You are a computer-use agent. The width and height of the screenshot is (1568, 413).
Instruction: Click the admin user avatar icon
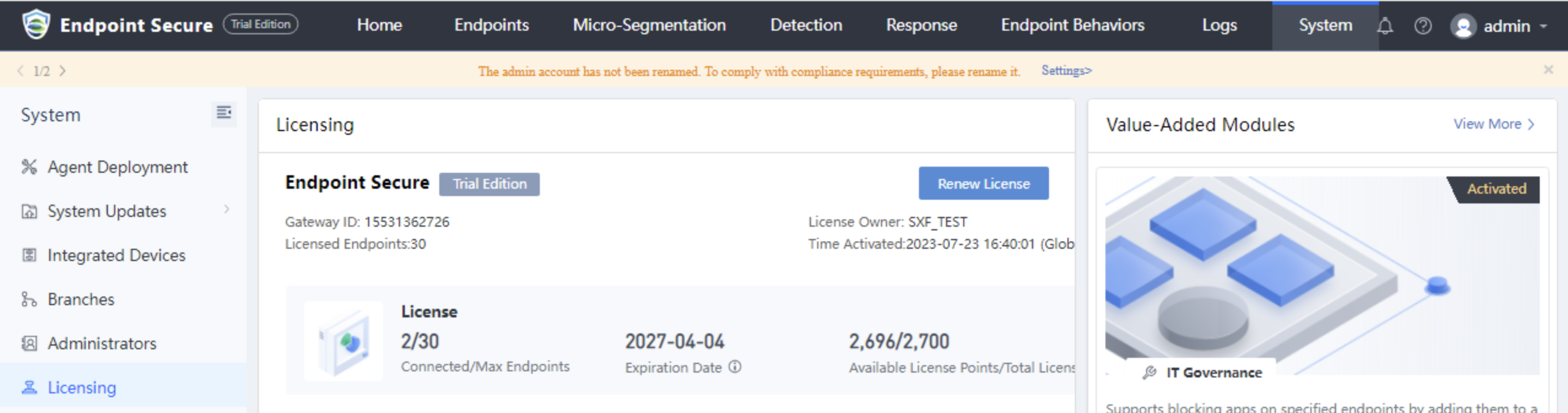(1463, 26)
